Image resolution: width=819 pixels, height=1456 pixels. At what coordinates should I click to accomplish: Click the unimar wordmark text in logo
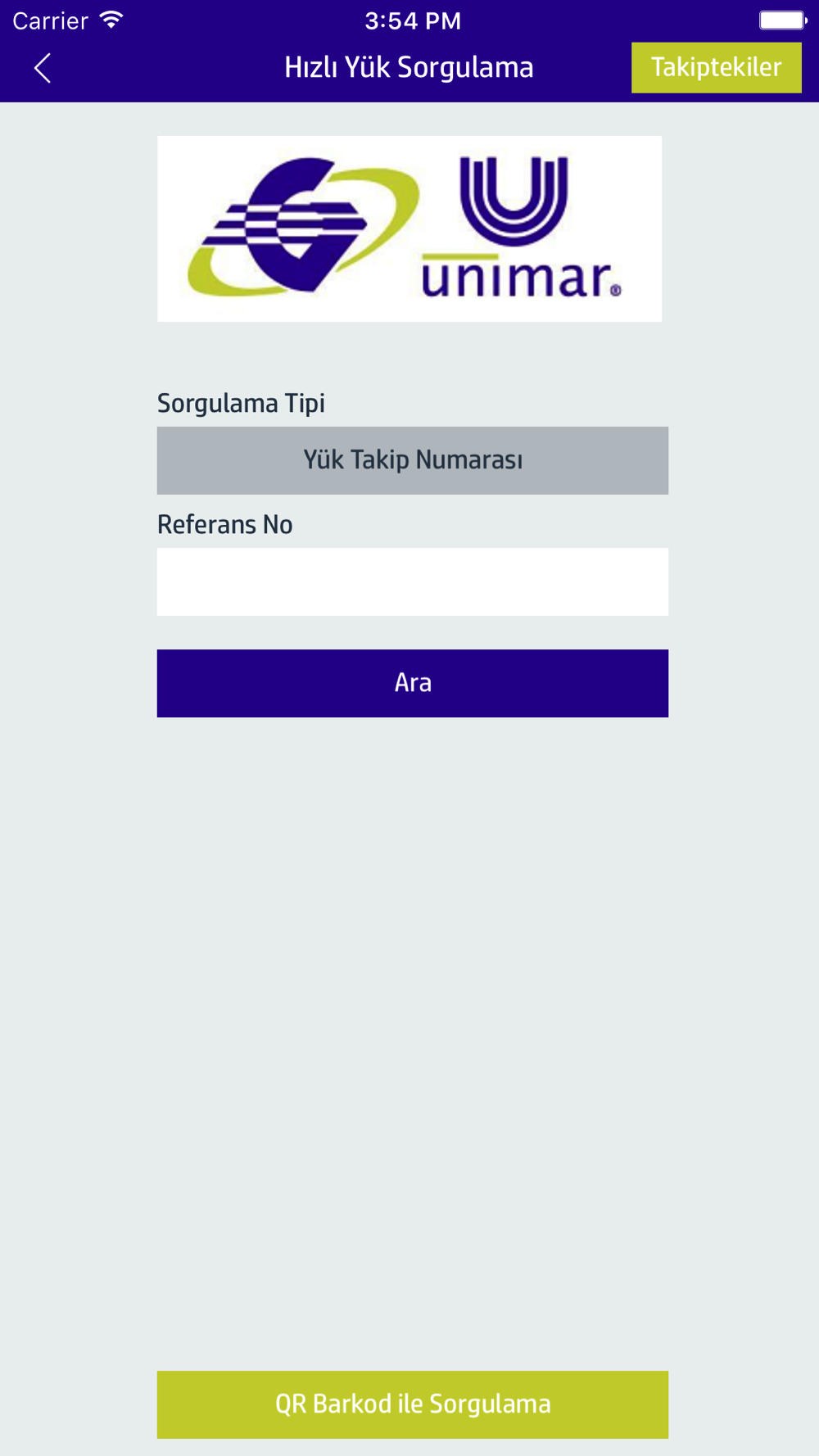tap(516, 278)
